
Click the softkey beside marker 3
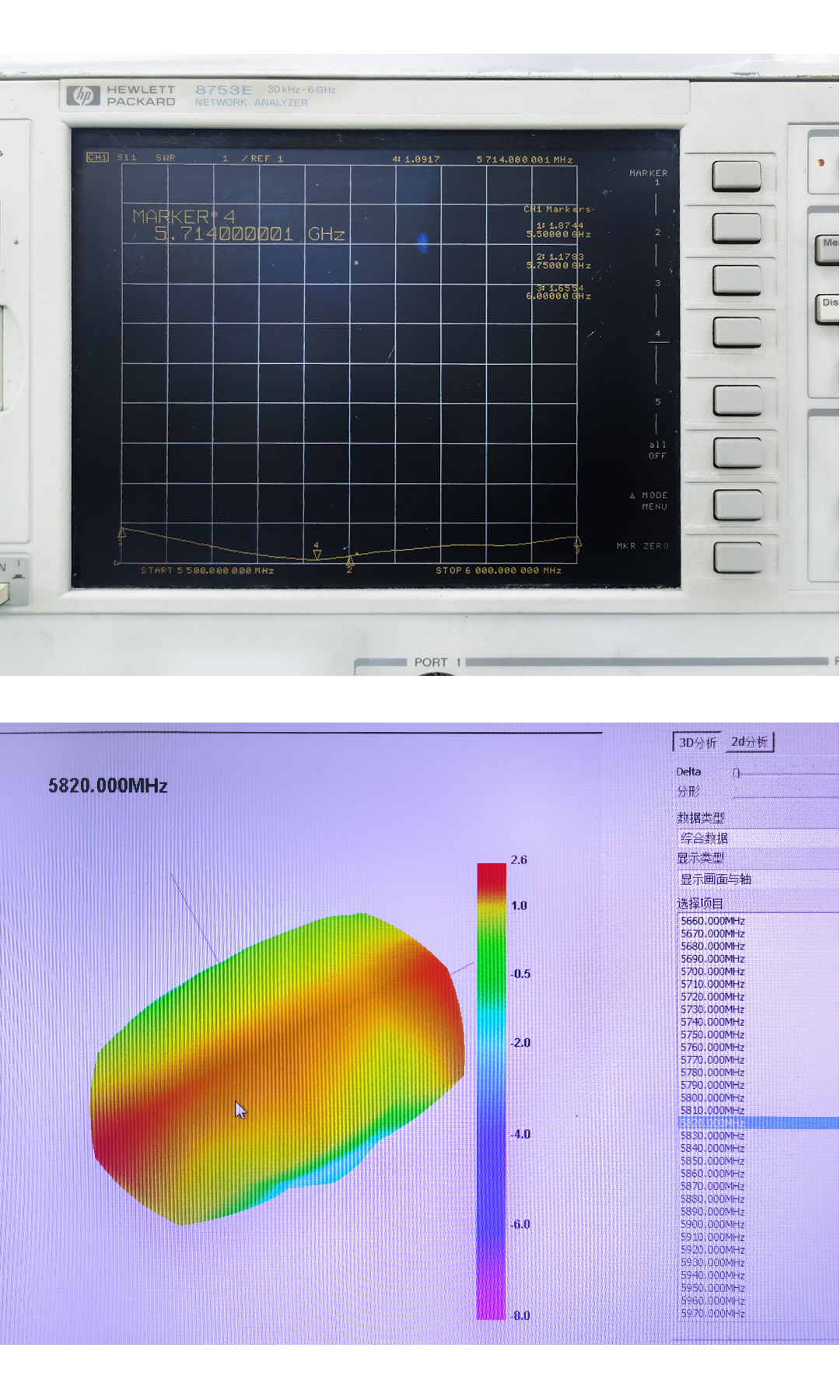pos(736,279)
